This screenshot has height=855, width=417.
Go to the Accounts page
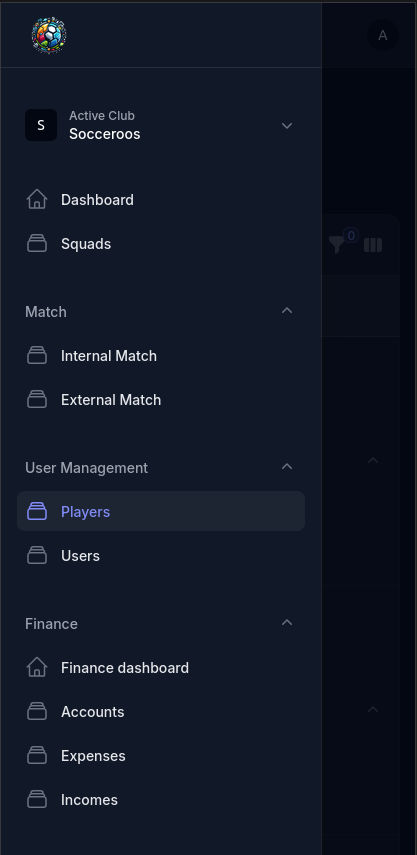point(161,712)
